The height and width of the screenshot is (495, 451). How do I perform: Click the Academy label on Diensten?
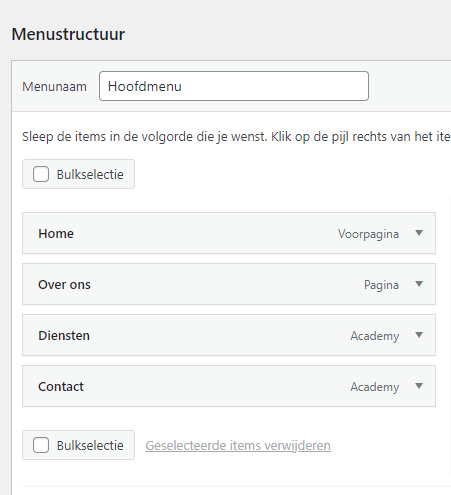375,336
